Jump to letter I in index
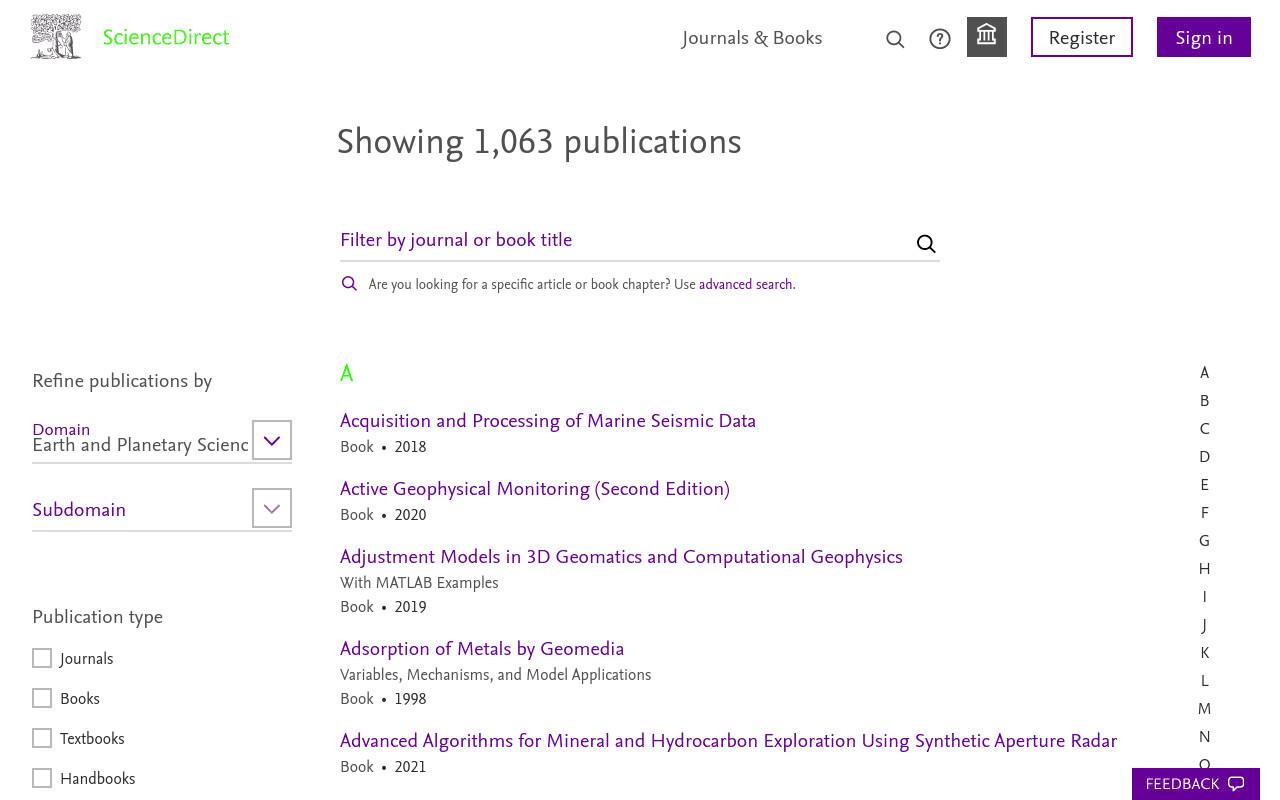The height and width of the screenshot is (800, 1280). click(1204, 597)
